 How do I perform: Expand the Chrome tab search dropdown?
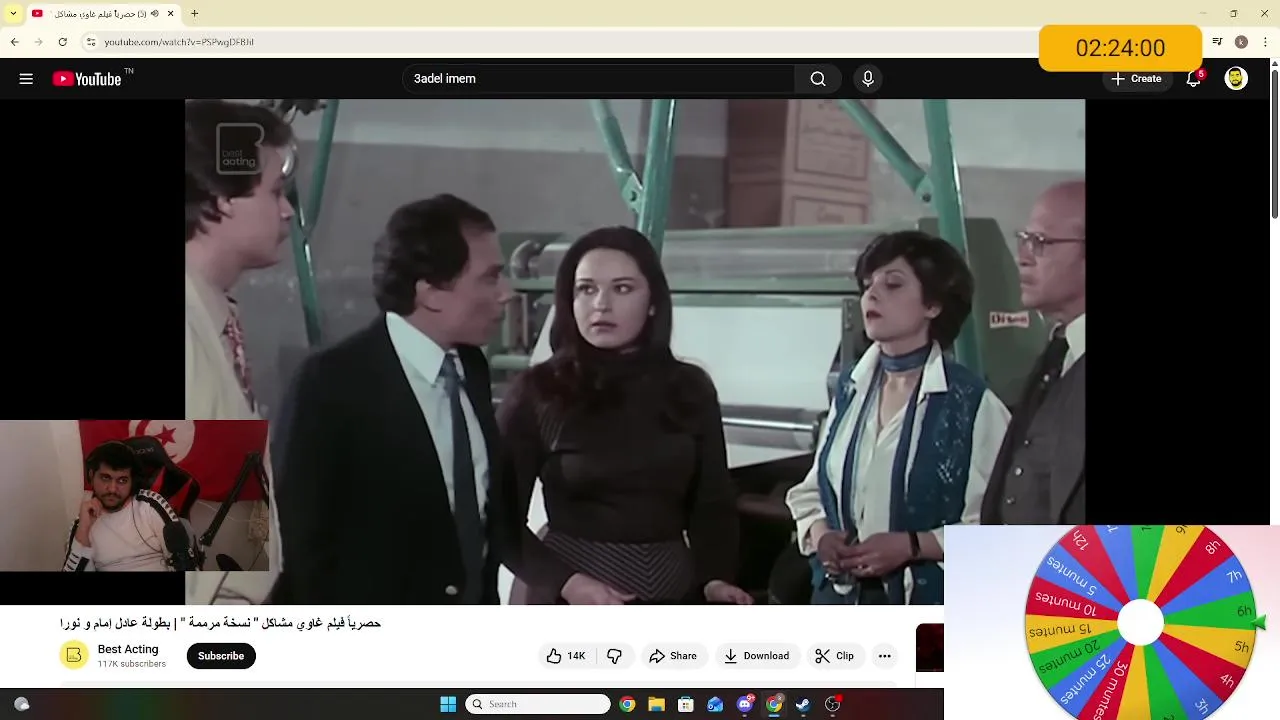pos(13,14)
